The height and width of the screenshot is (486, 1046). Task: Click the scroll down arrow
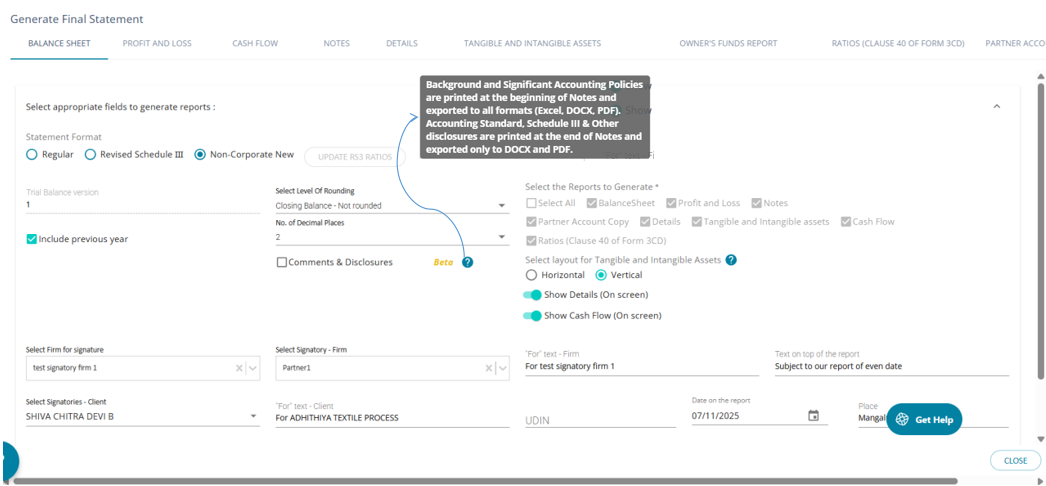tap(1041, 439)
